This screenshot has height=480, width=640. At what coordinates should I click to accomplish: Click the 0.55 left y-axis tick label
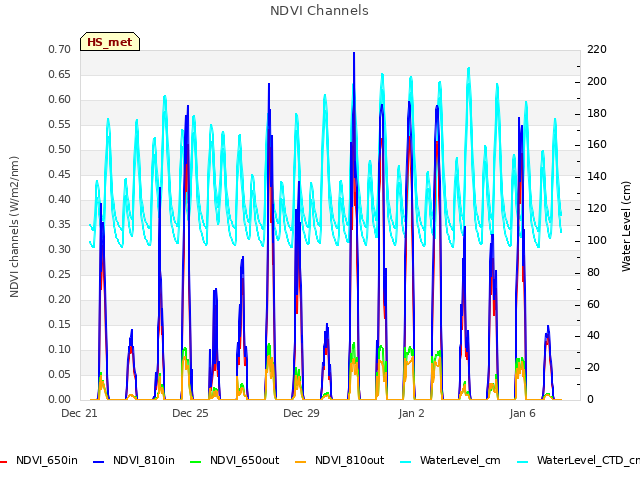(60, 124)
